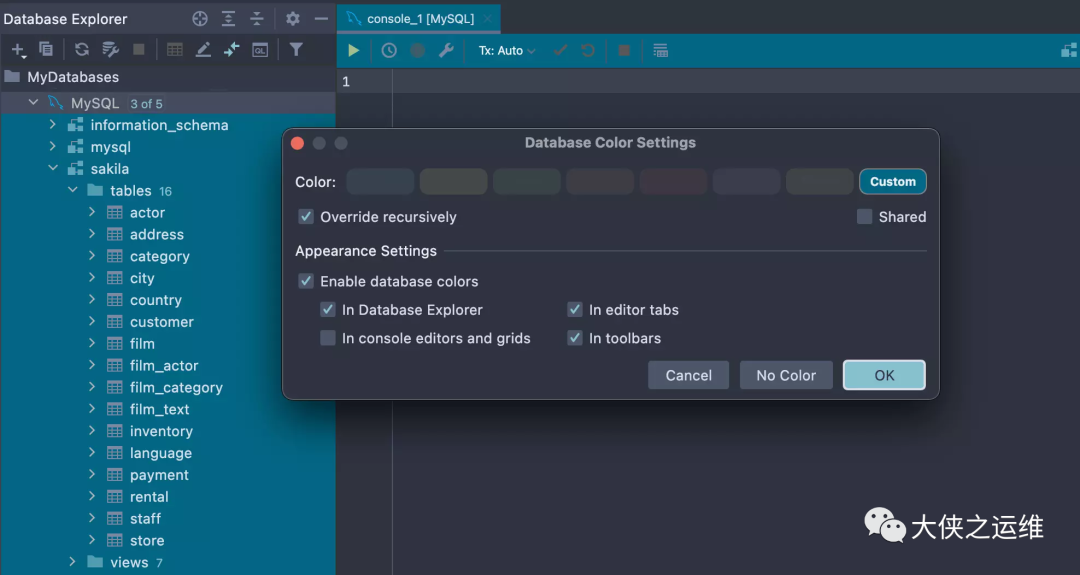Click the schema switcher icon at far right
Screen dimensions: 1080x575
click(1069, 50)
